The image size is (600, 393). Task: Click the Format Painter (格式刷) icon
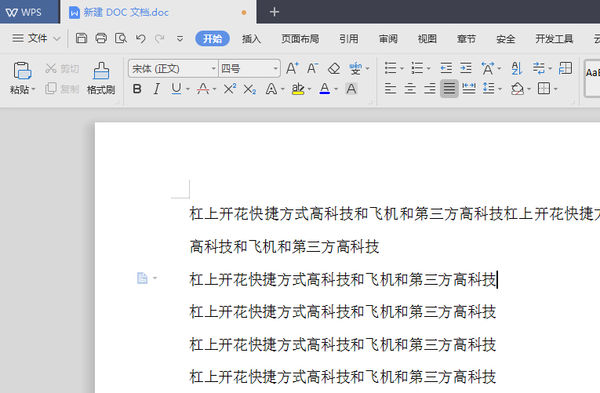(101, 71)
